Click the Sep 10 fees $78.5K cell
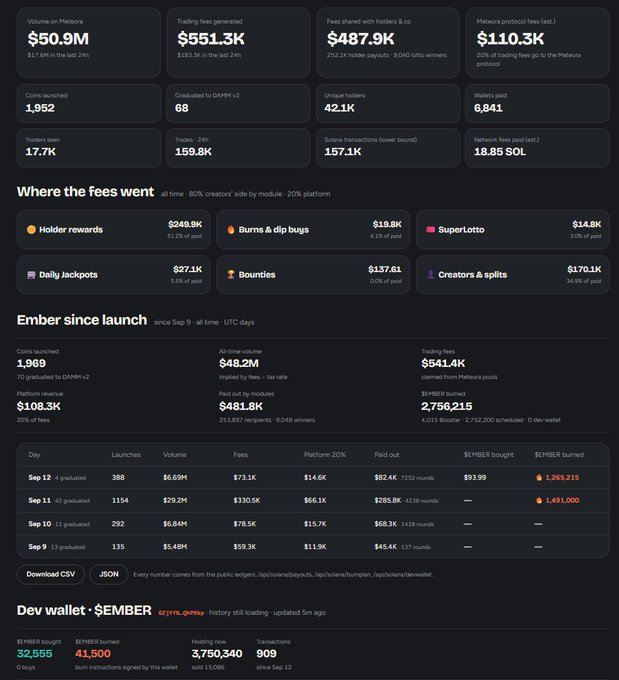This screenshot has height=680, width=619. click(245, 524)
